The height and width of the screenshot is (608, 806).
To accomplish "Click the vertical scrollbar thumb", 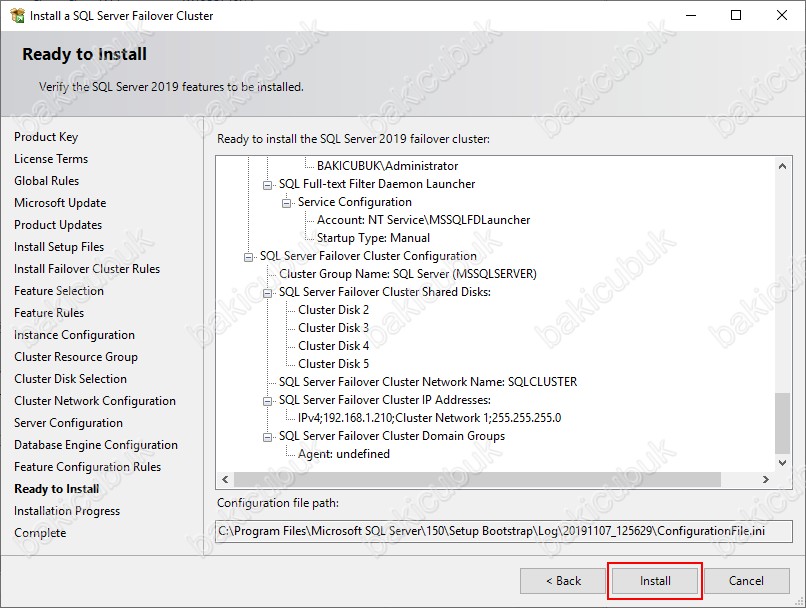I will (782, 423).
